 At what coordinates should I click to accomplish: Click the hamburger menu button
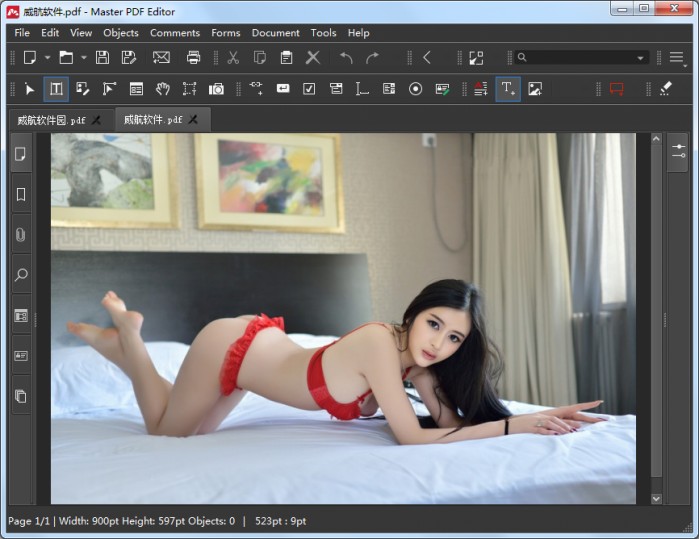point(677,58)
